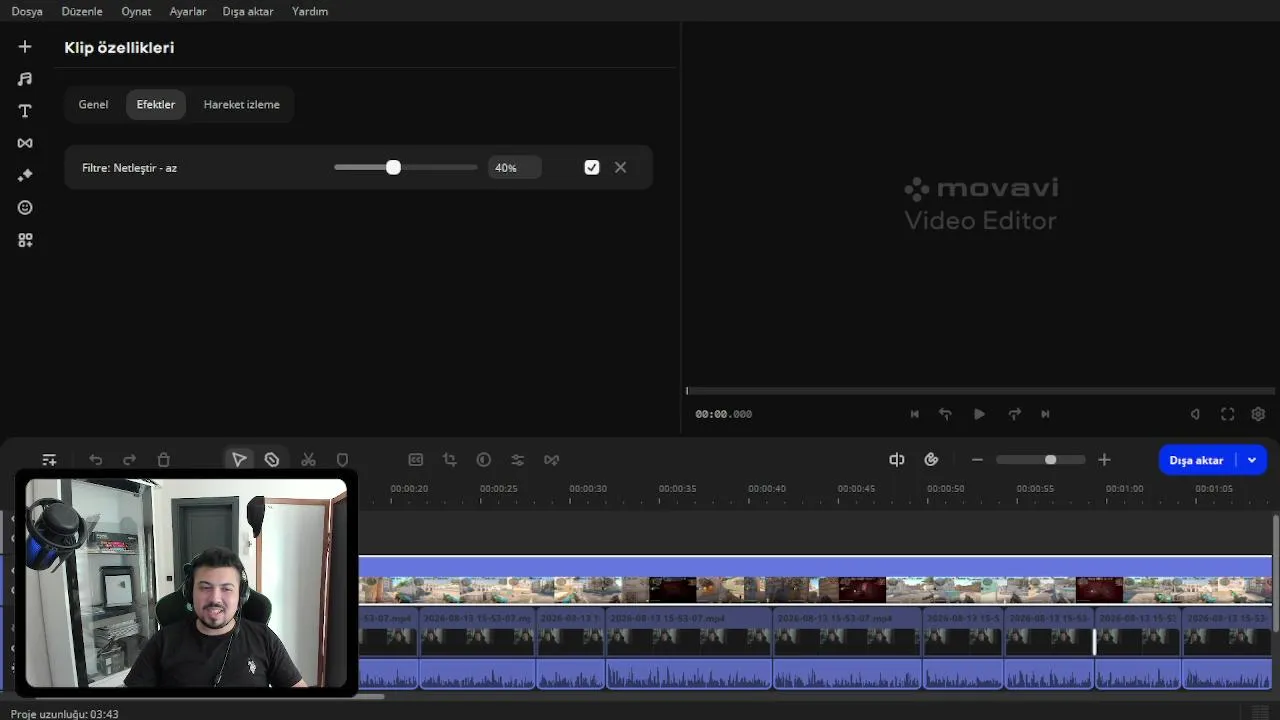This screenshot has width=1280, height=720.
Task: Click the add track icon above timeline
Action: (49, 460)
